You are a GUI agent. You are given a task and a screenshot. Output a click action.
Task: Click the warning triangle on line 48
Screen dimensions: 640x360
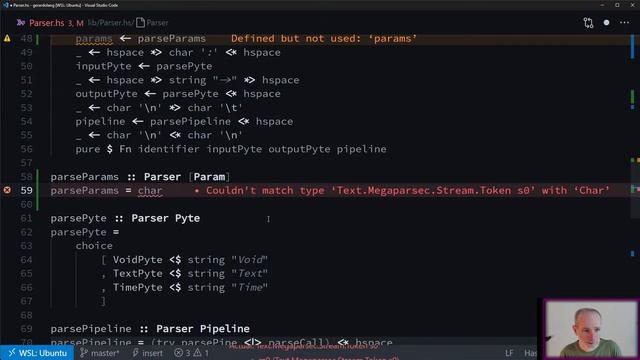pos(7,38)
